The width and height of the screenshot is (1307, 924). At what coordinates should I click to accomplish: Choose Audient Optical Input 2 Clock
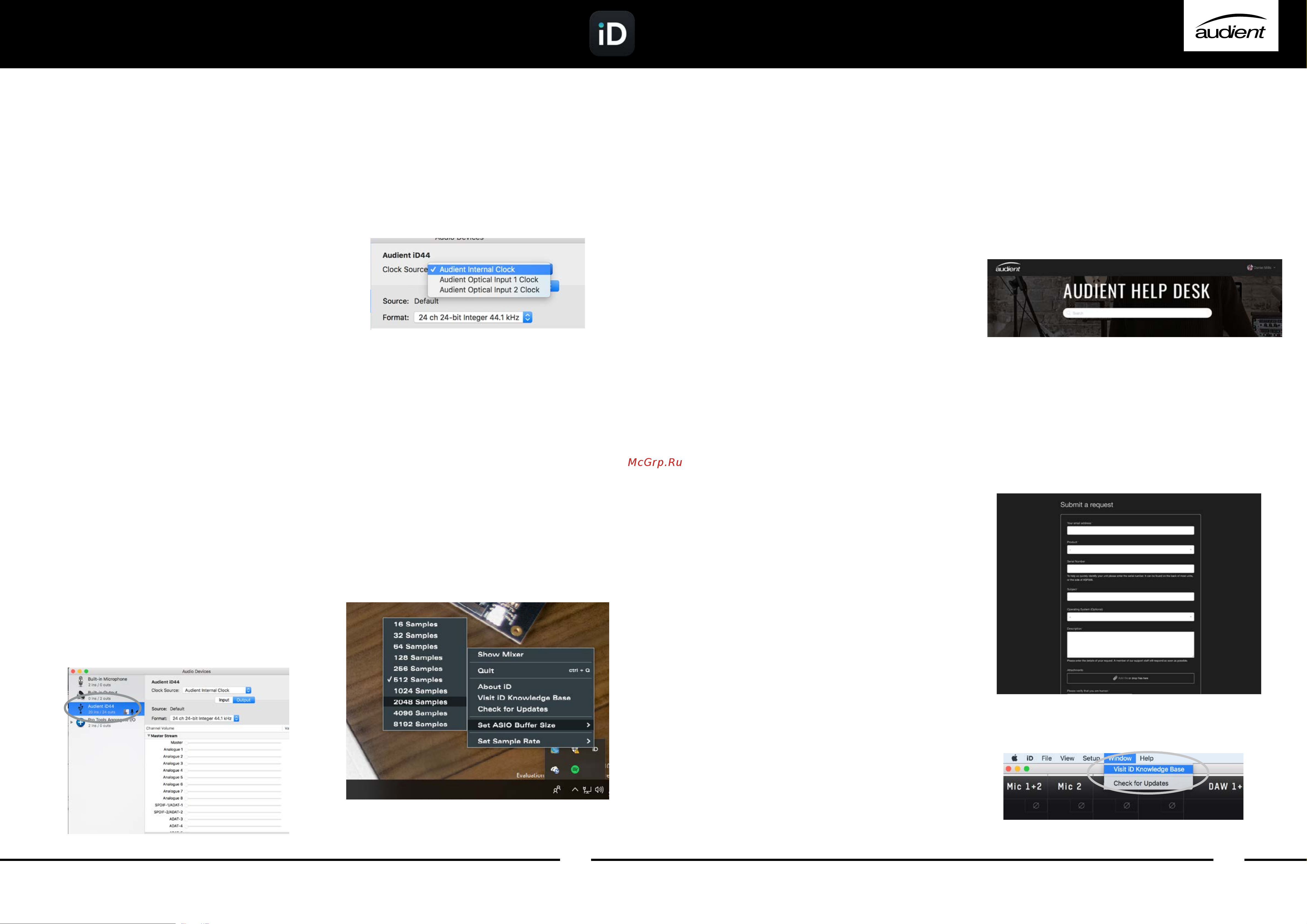(489, 290)
